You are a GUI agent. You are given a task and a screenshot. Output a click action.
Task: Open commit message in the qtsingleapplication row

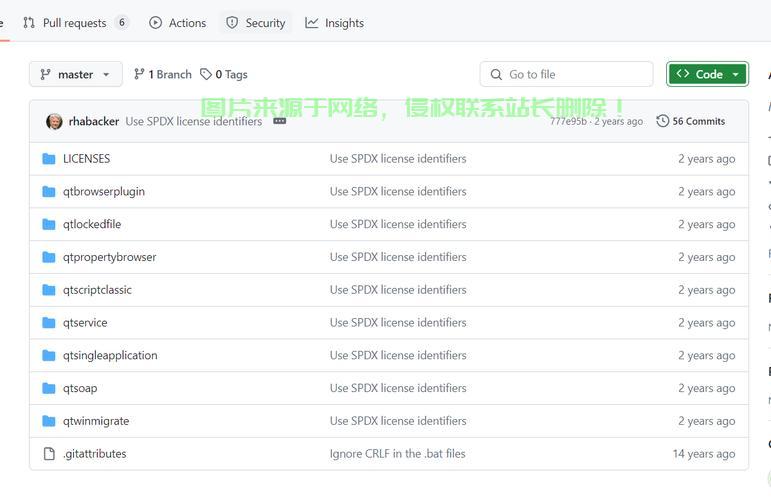[398, 355]
